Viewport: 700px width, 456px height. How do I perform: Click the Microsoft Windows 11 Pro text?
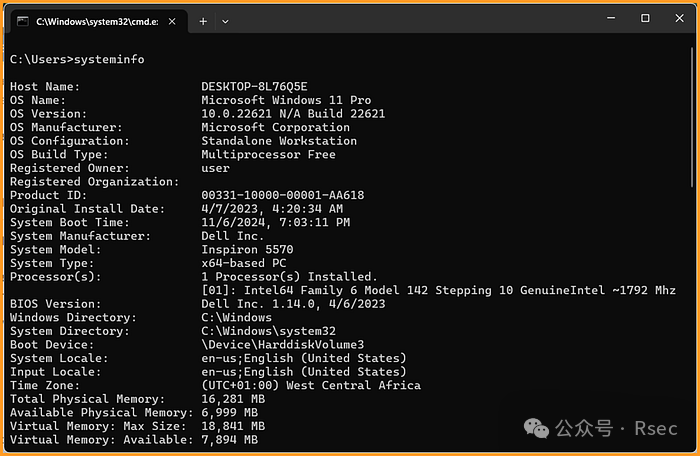pos(286,100)
